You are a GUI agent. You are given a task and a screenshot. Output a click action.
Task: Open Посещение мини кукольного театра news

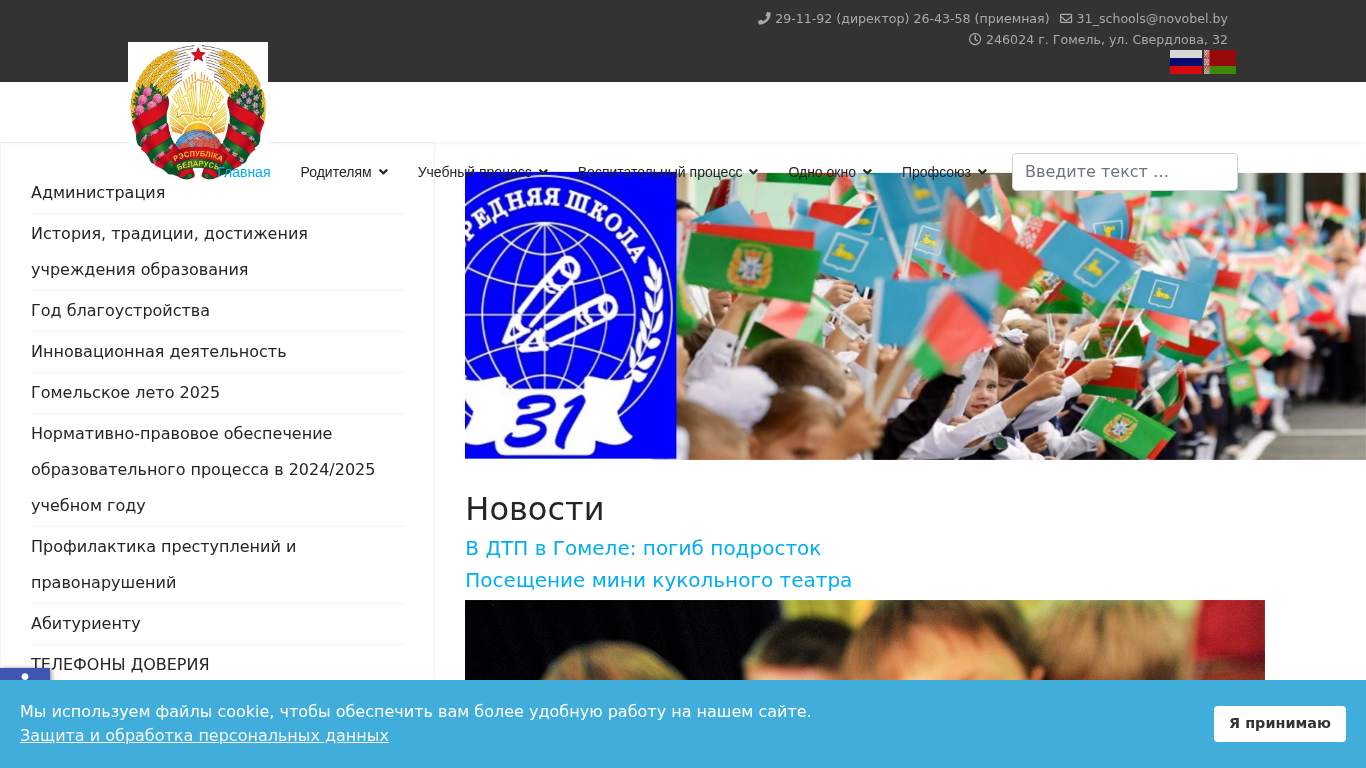point(658,581)
